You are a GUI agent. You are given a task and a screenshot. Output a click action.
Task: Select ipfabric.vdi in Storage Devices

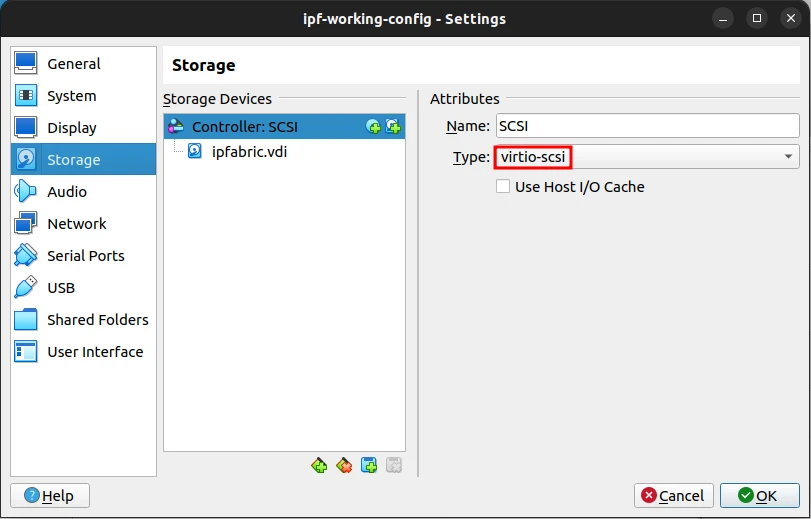click(x=250, y=151)
